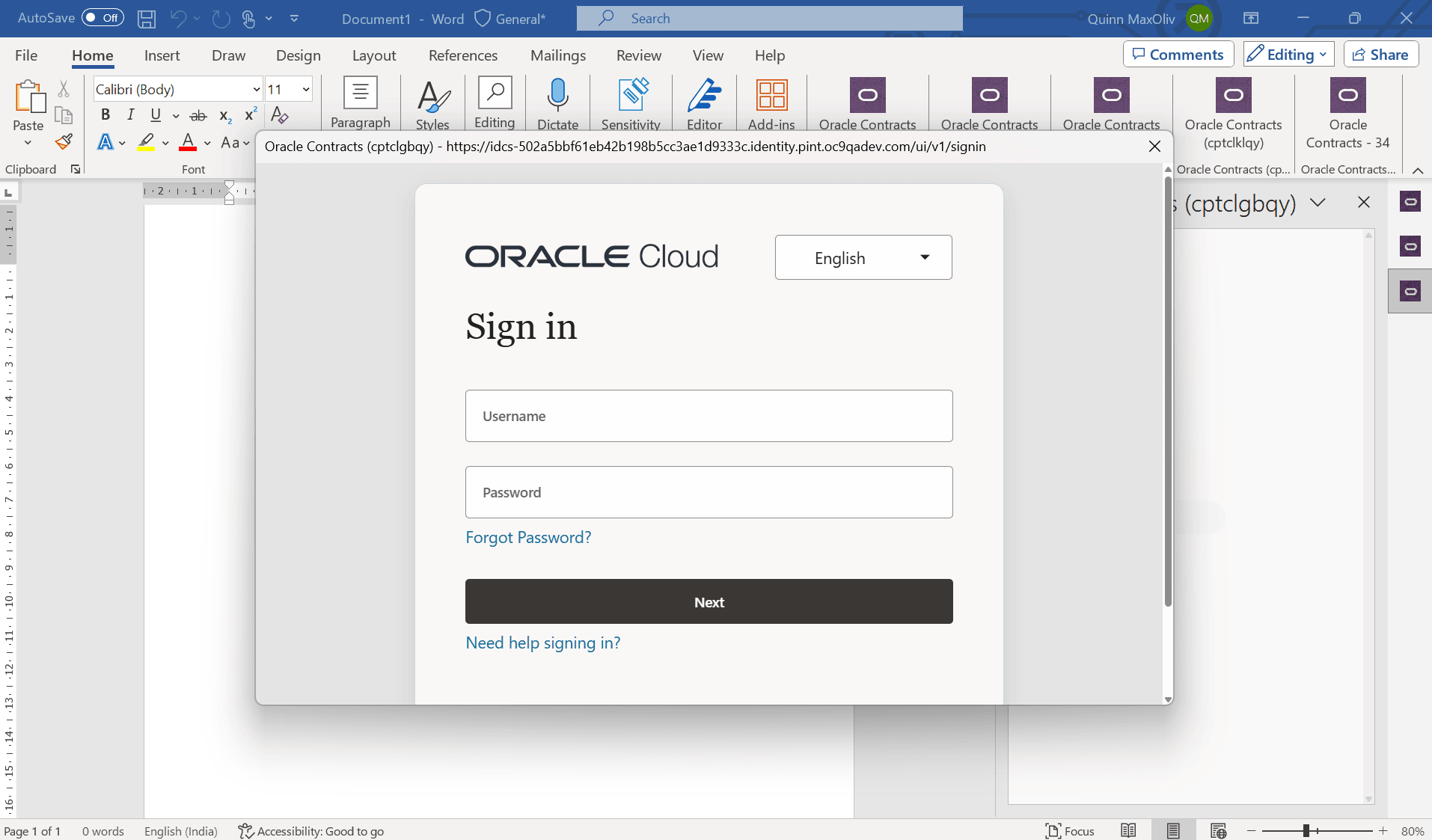Click the Save icon in title bar
Screen dimensions: 1432x840
coord(147,19)
